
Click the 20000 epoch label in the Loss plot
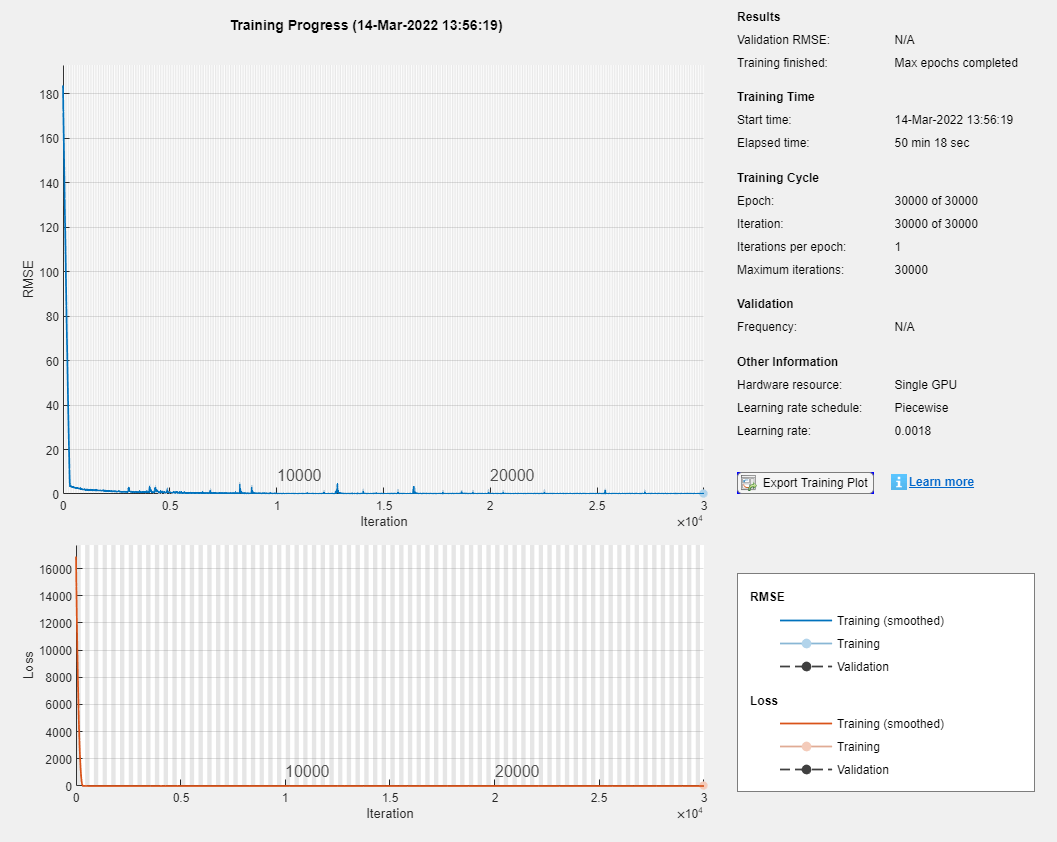pos(516,772)
